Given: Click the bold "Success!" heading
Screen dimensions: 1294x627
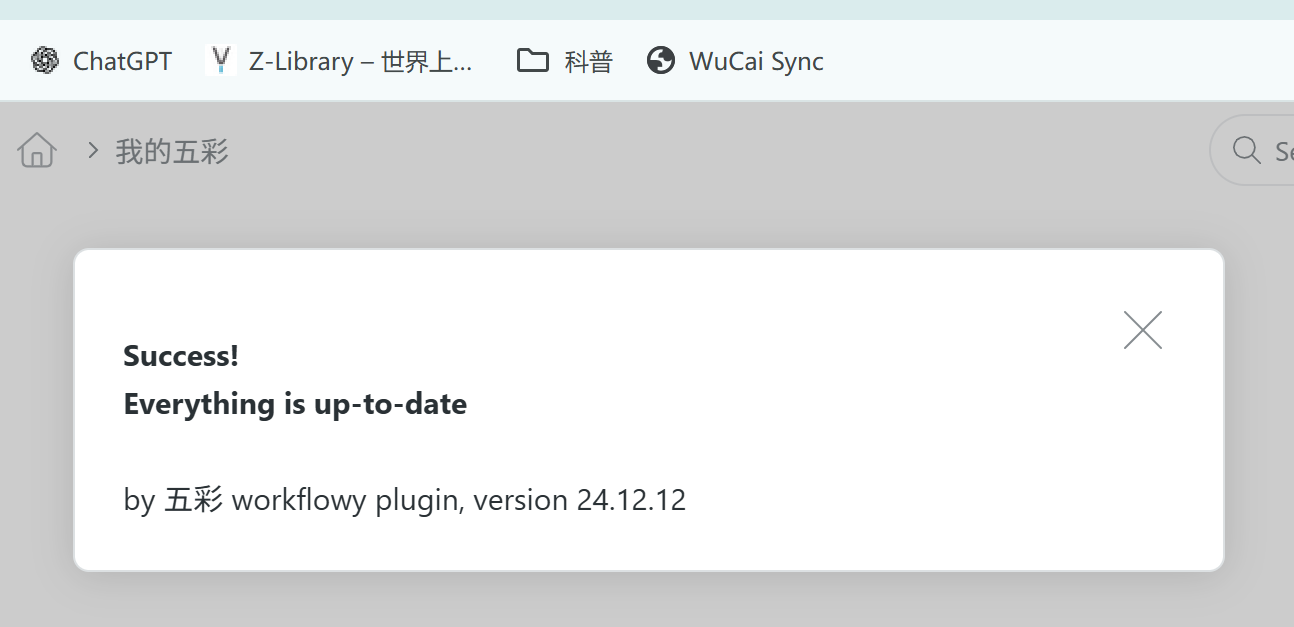Looking at the screenshot, I should [181, 356].
